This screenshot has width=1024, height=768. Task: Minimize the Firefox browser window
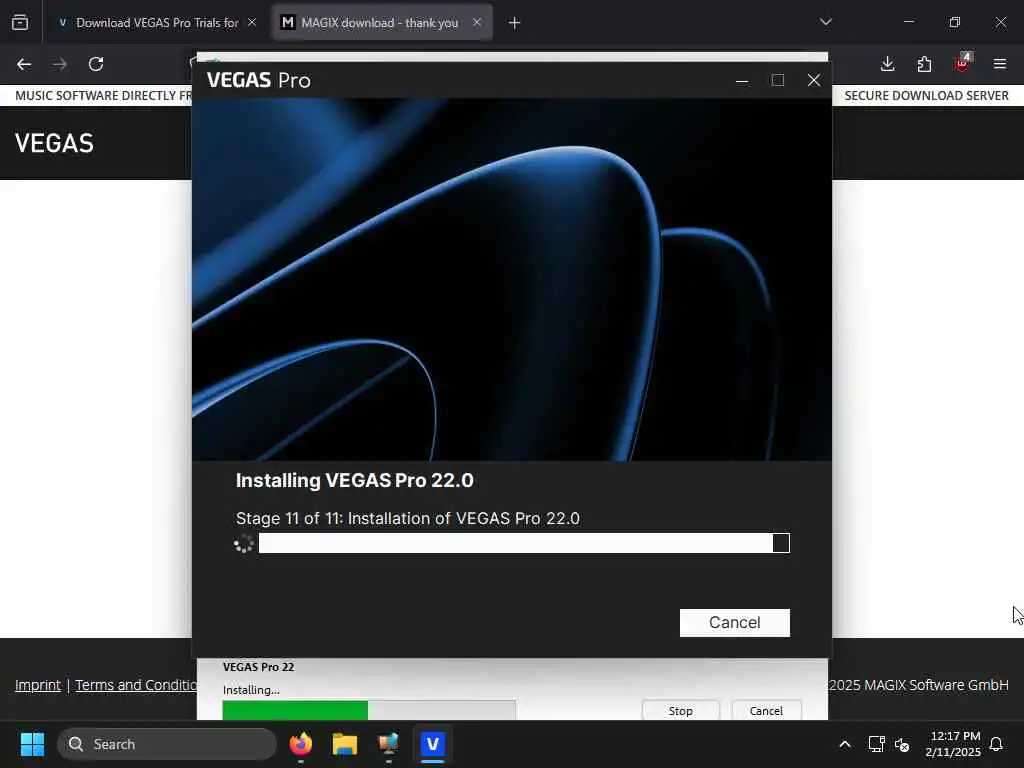(908, 22)
